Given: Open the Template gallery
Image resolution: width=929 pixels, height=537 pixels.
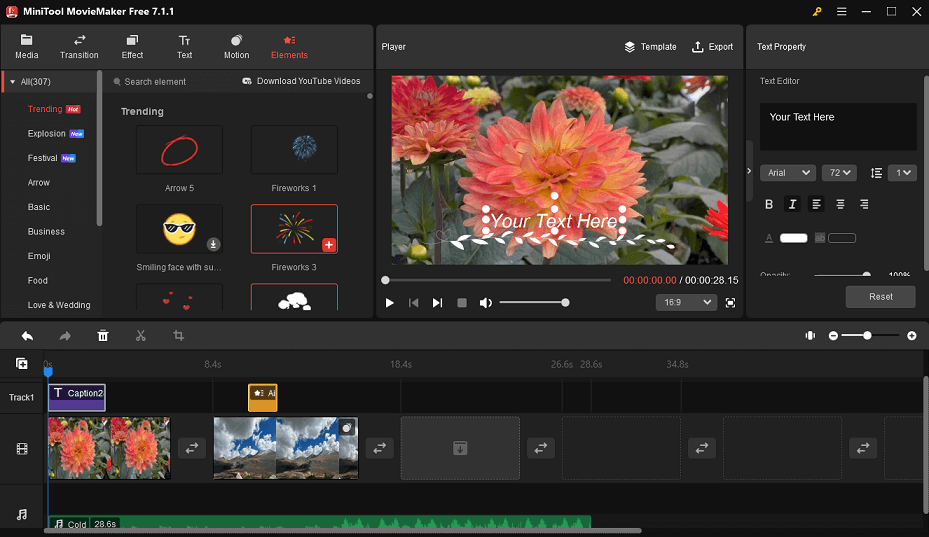Looking at the screenshot, I should [650, 47].
